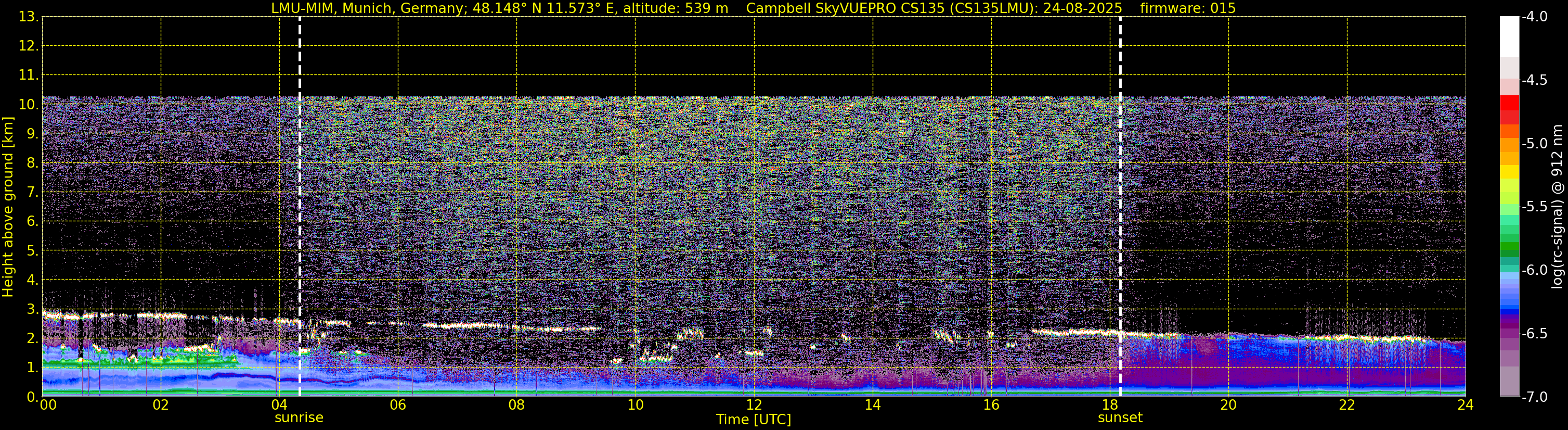Click the 1 km tick on the height axis
This screenshot has width=1568, height=430.
pos(32,368)
